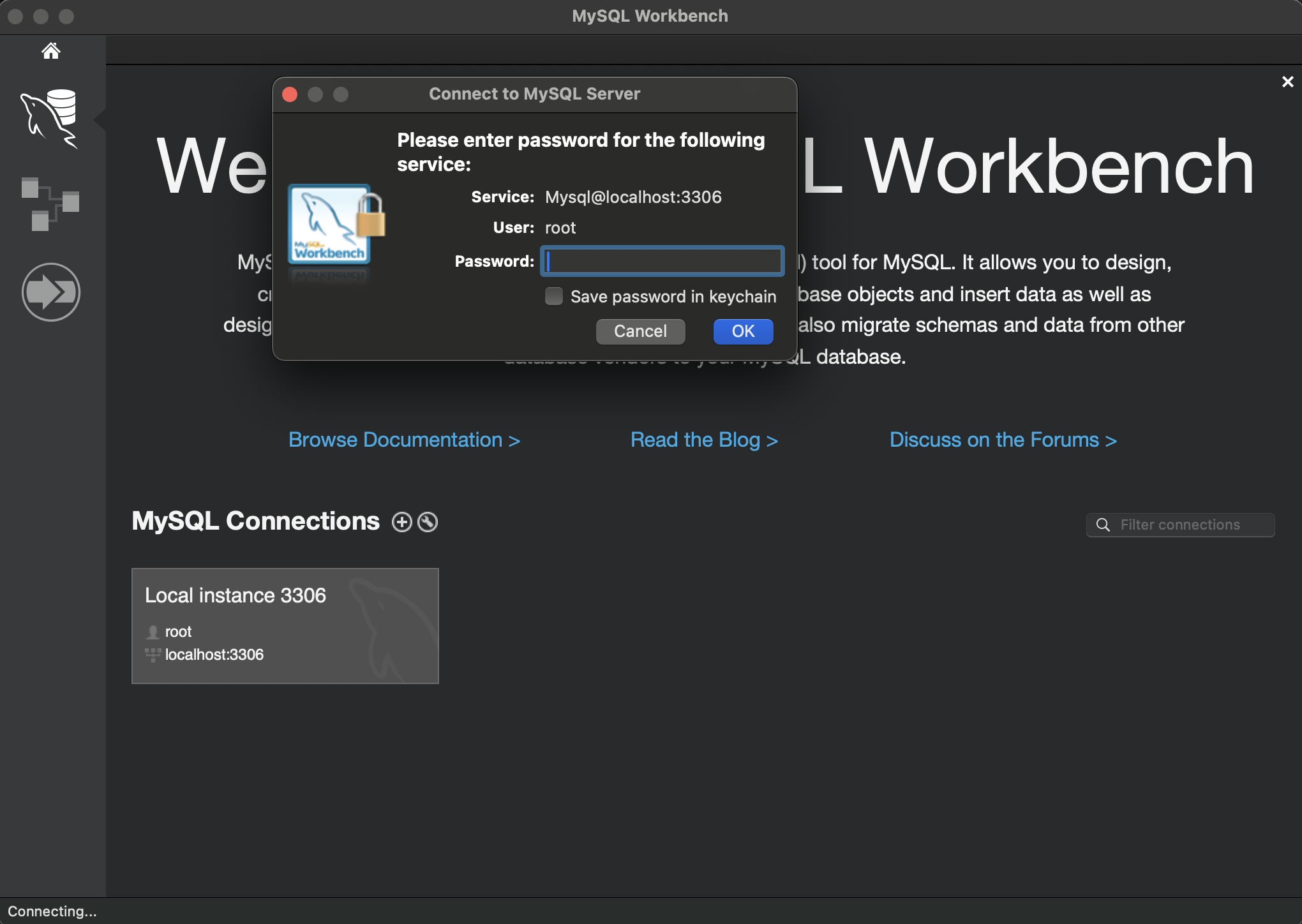Open the Models sidebar icon

pos(50,204)
